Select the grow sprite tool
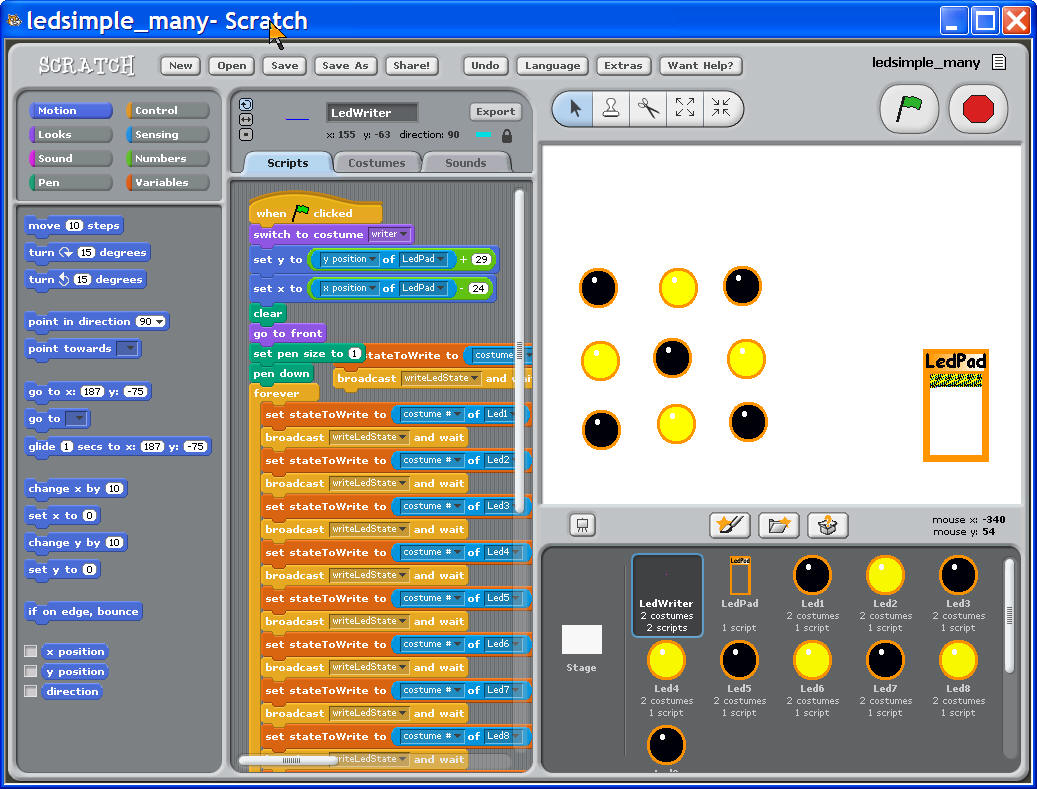This screenshot has height=789, width=1037. [684, 108]
